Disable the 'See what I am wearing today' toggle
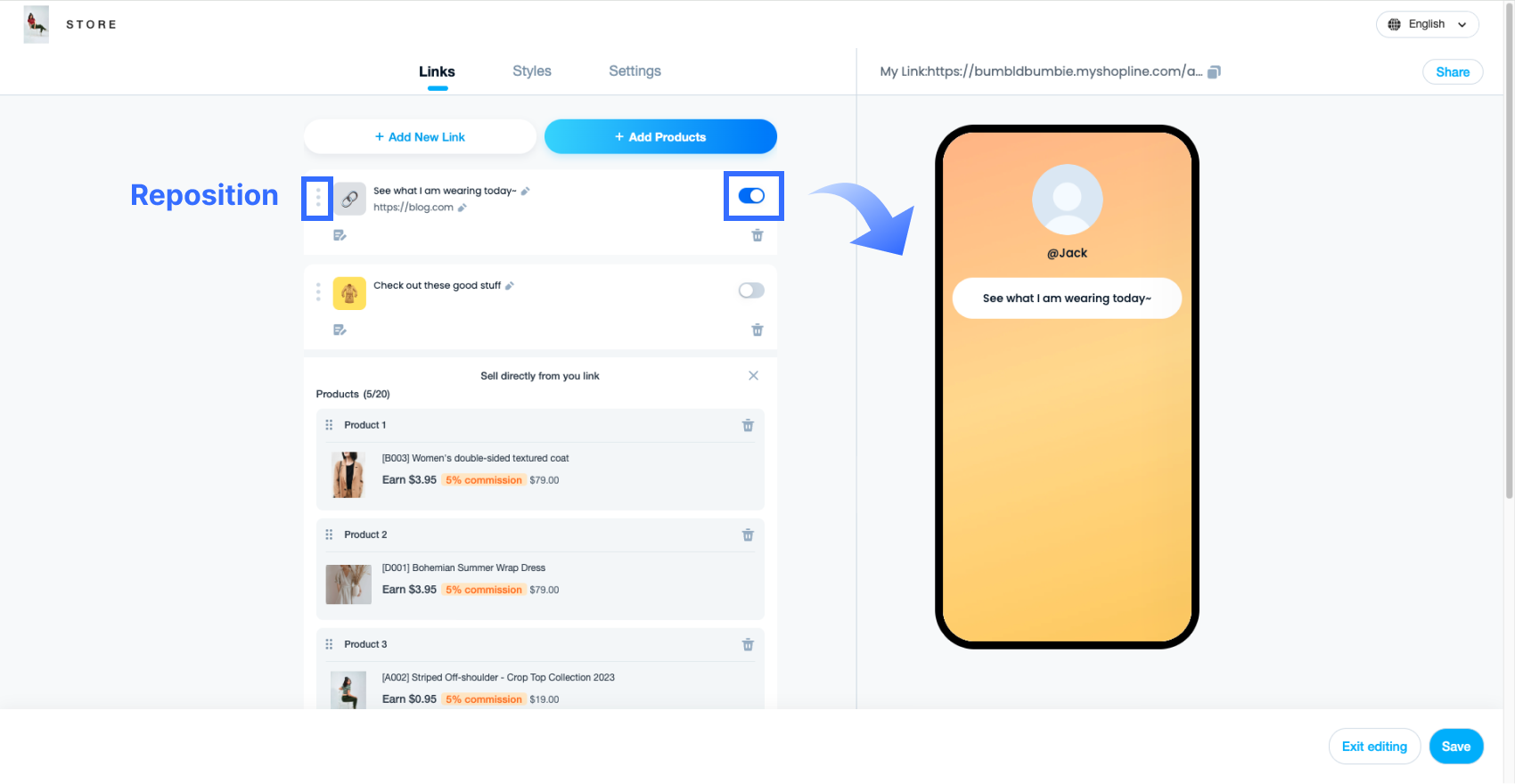Image resolution: width=1515 pixels, height=784 pixels. tap(751, 196)
